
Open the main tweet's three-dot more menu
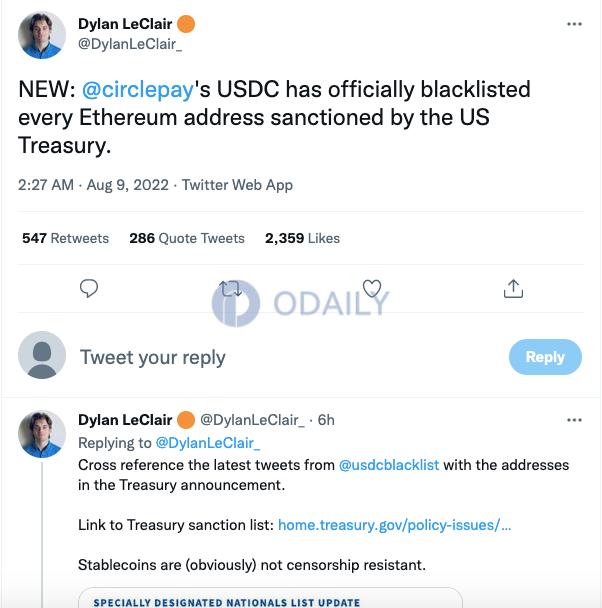(x=574, y=24)
